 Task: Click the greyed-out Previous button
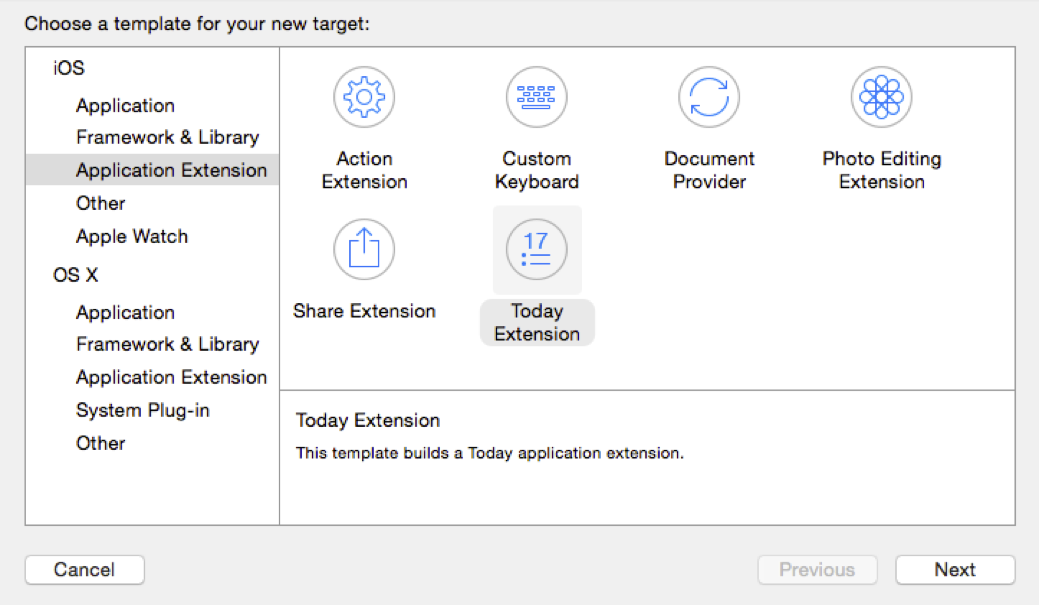coord(817,570)
